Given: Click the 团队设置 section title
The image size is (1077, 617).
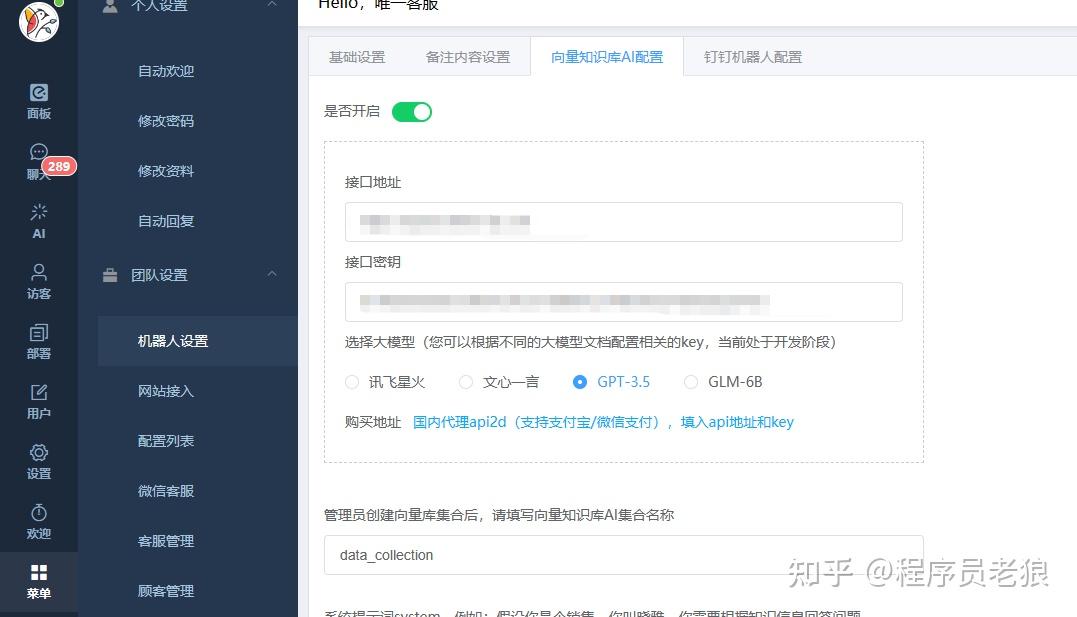Looking at the screenshot, I should (159, 276).
